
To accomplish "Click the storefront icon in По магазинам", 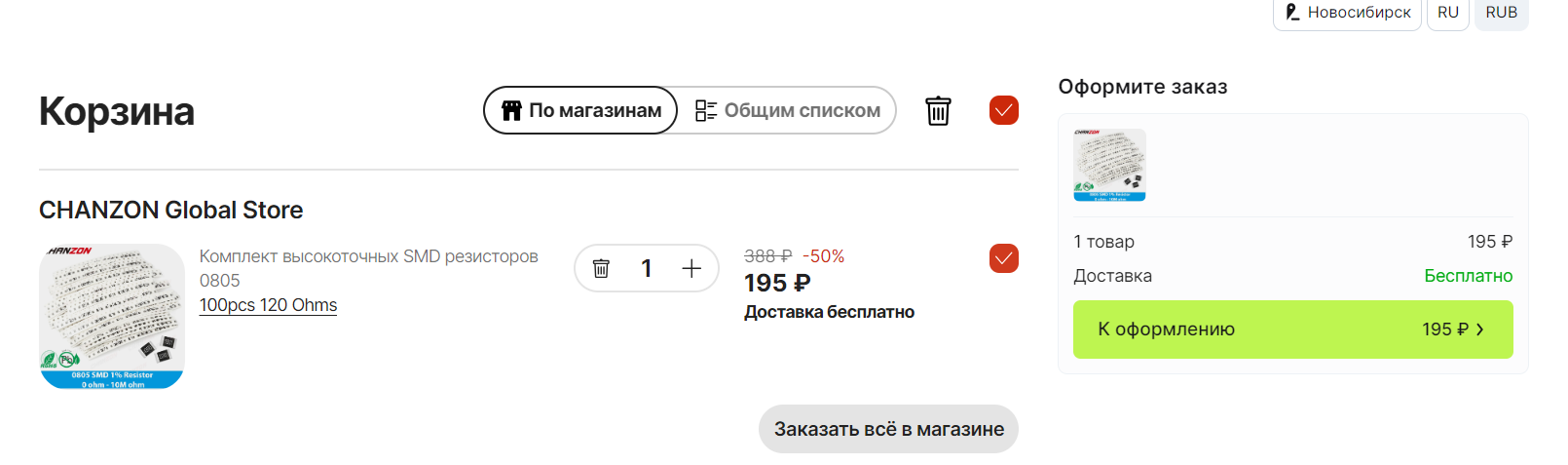I will pos(511,110).
